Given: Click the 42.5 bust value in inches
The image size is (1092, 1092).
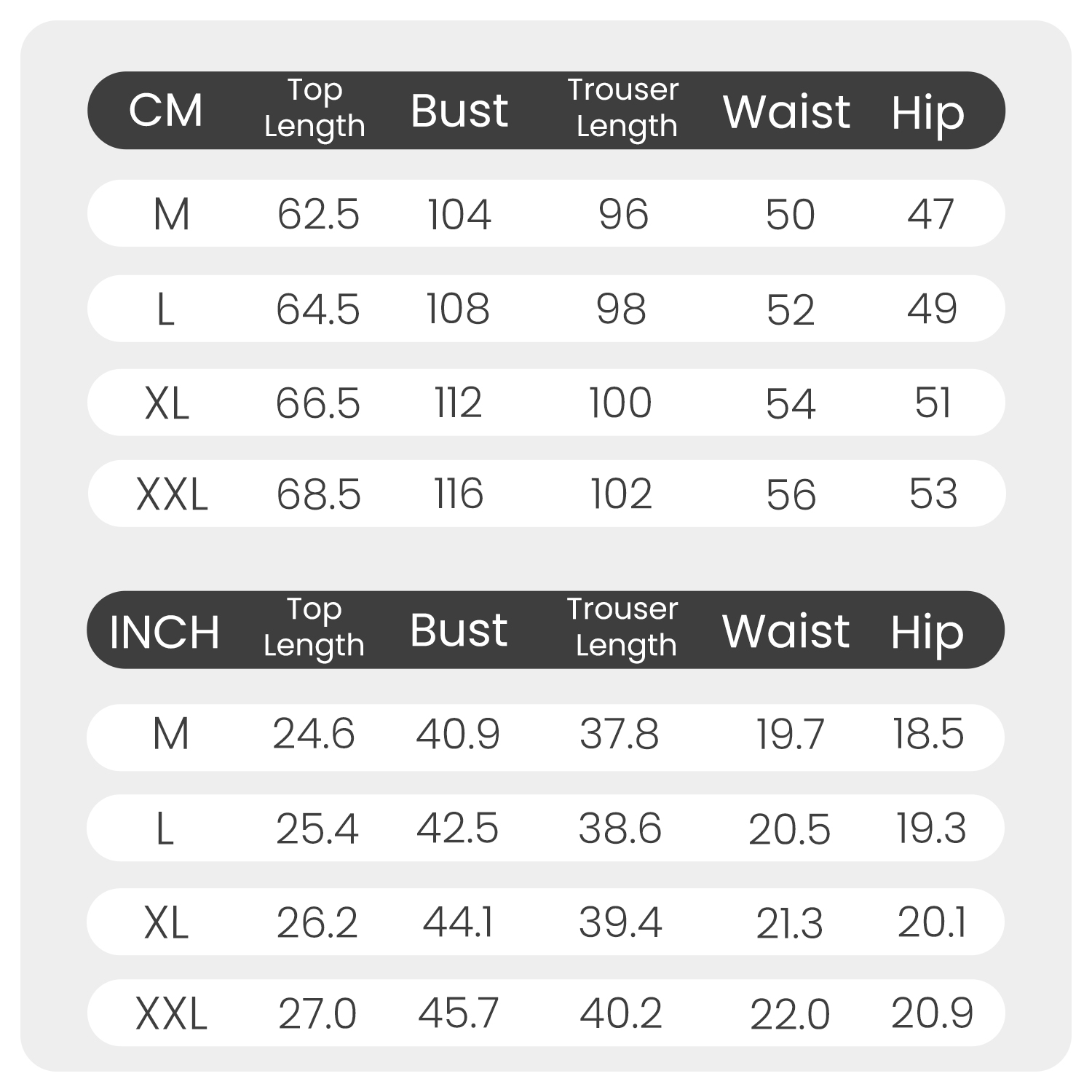Looking at the screenshot, I should tap(457, 828).
